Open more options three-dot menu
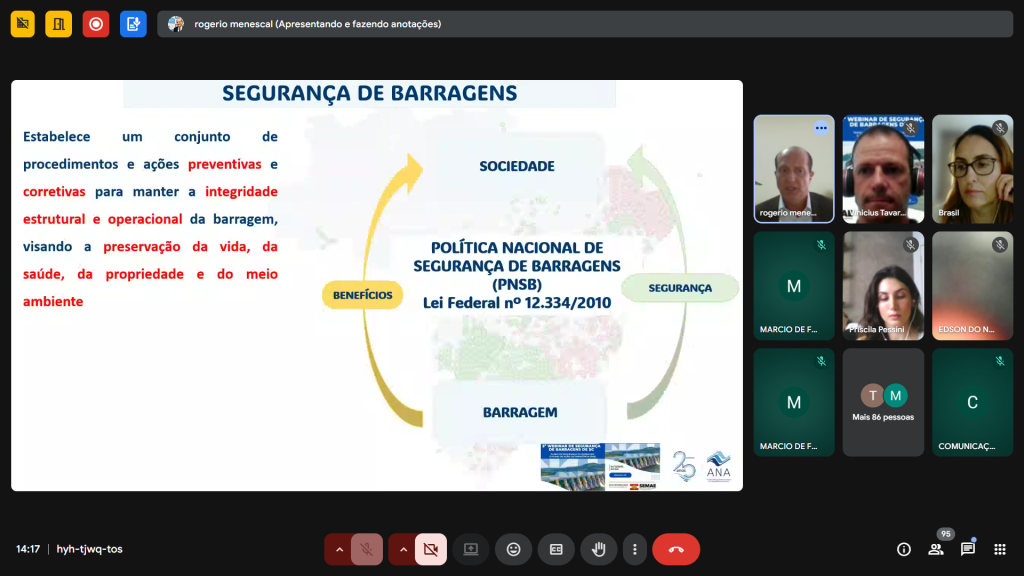 pyautogui.click(x=635, y=549)
